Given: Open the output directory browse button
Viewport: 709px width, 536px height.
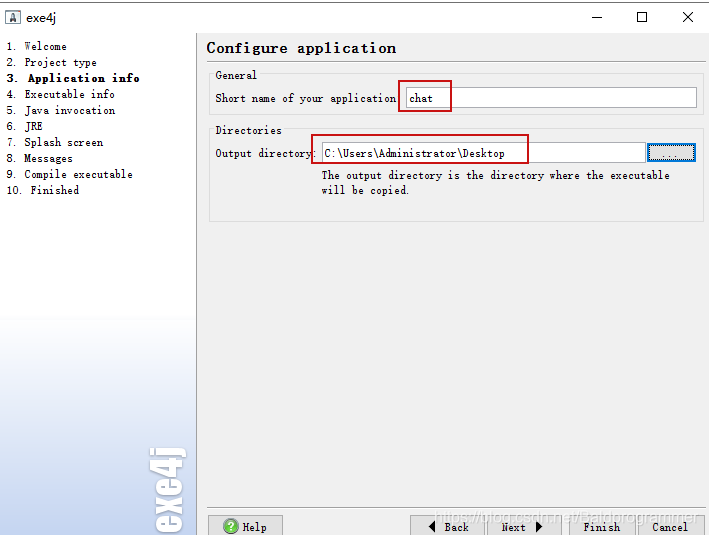Looking at the screenshot, I should click(671, 152).
